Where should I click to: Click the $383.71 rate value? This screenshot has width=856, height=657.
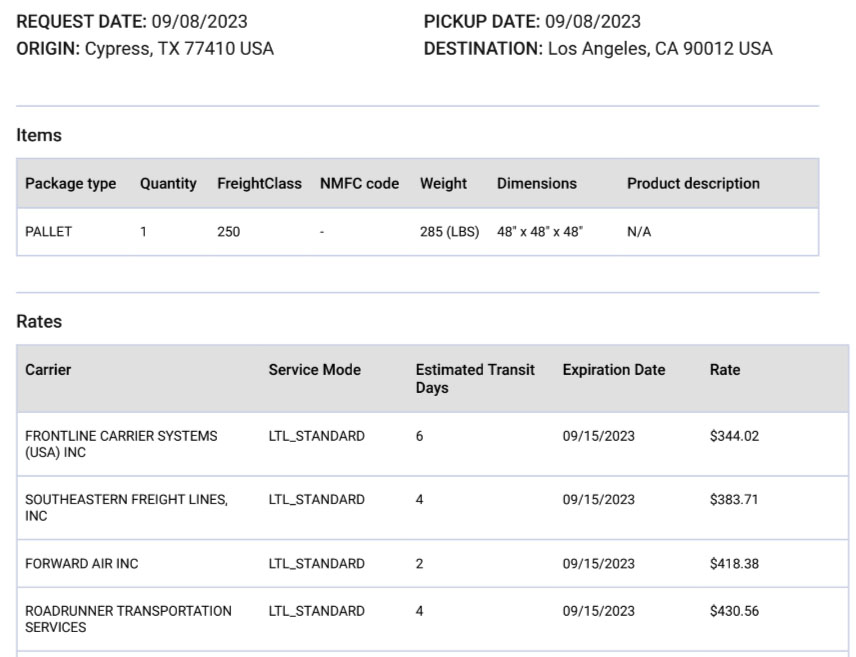tap(734, 499)
